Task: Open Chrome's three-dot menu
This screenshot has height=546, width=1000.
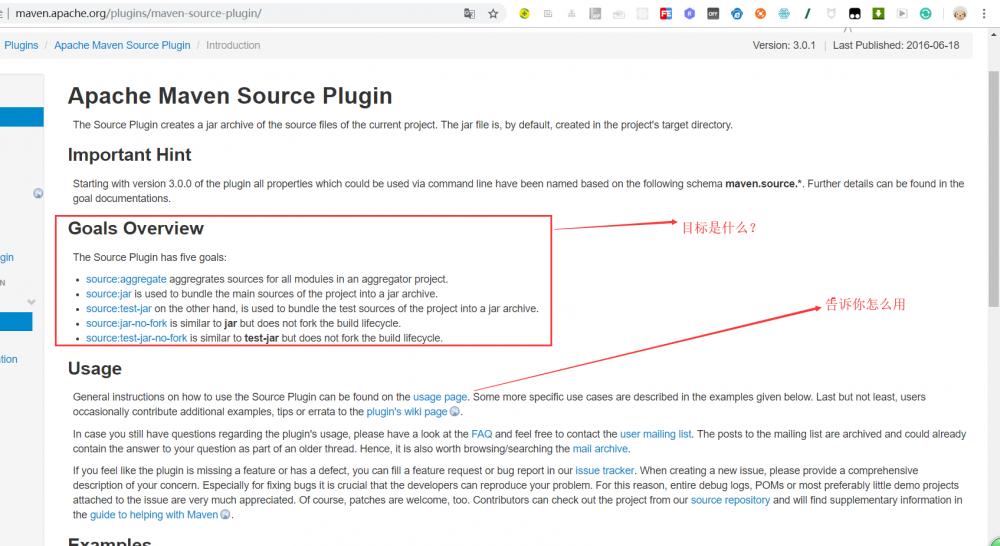Action: click(x=985, y=13)
